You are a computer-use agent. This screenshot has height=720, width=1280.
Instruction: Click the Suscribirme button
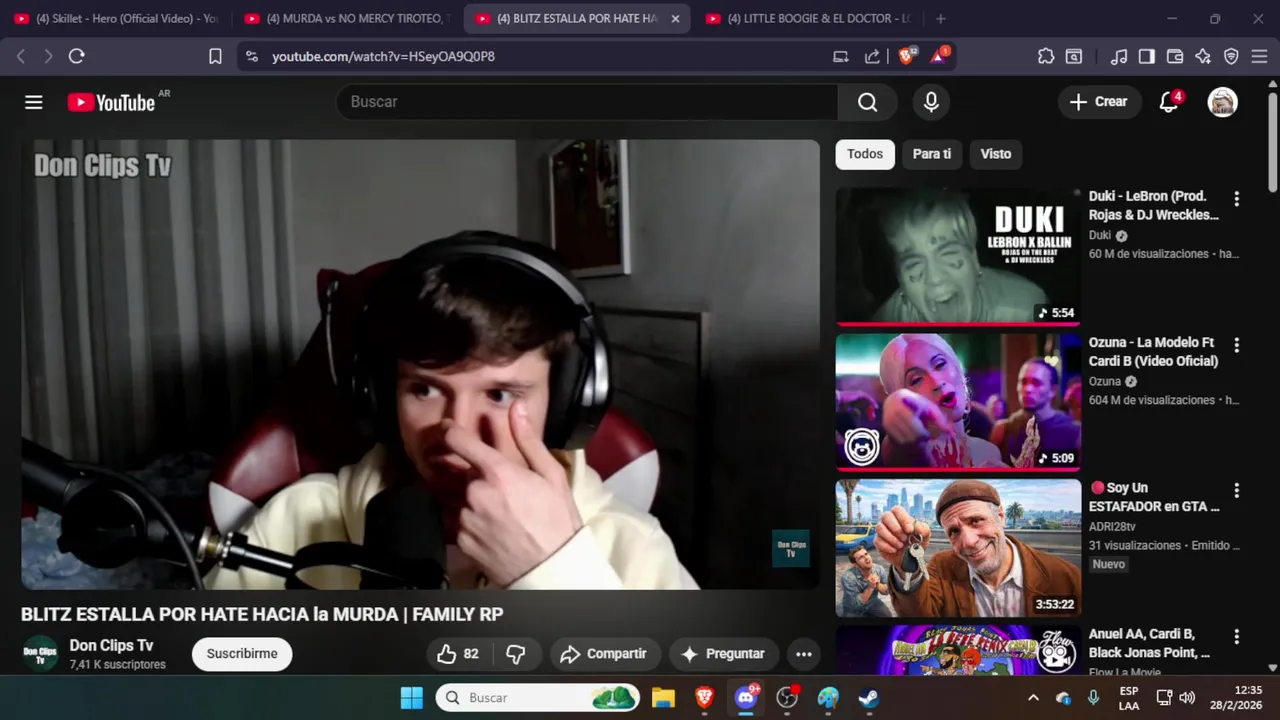point(242,654)
